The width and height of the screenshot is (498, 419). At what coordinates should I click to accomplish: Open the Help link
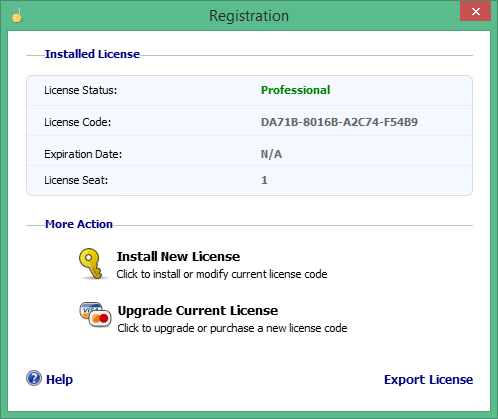click(x=59, y=379)
